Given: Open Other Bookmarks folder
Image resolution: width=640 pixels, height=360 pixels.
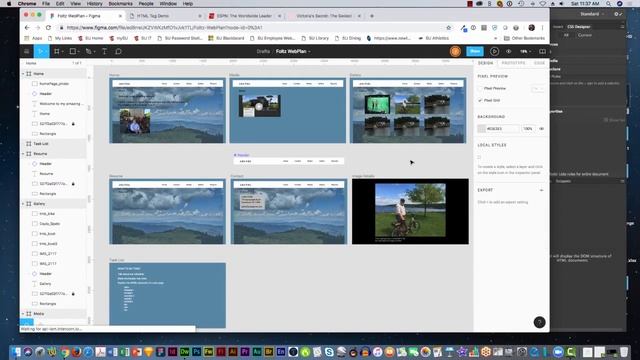Looking at the screenshot, I should pos(524,38).
